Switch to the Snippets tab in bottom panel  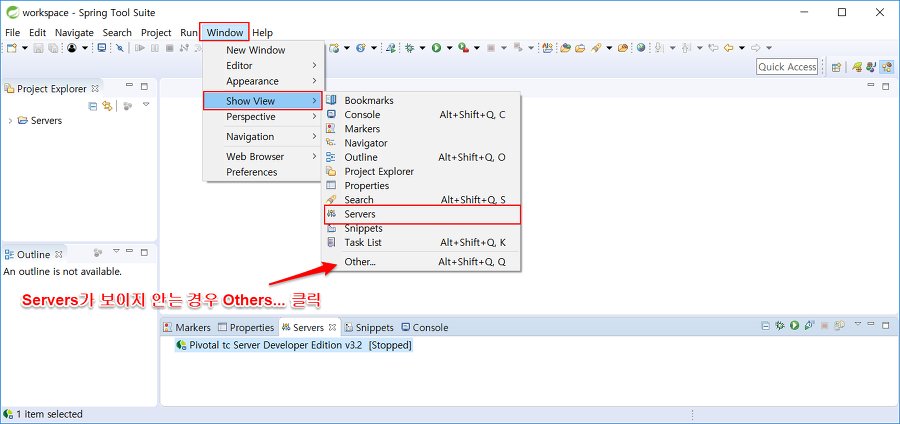pos(368,328)
